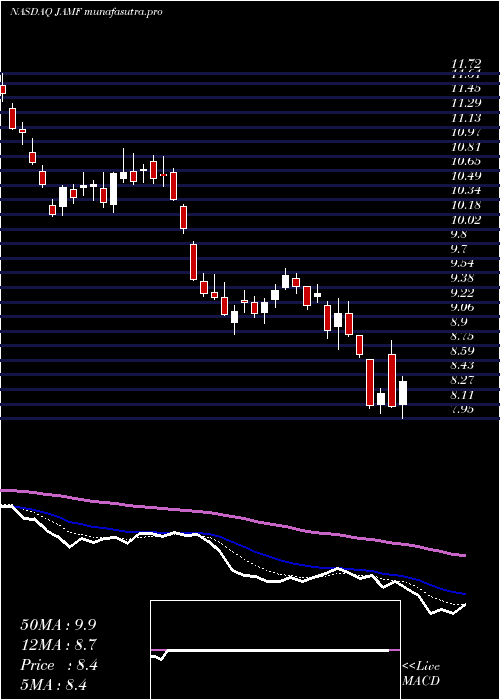Click the 11.45 price axis label
The image size is (500, 700).
(466, 88)
